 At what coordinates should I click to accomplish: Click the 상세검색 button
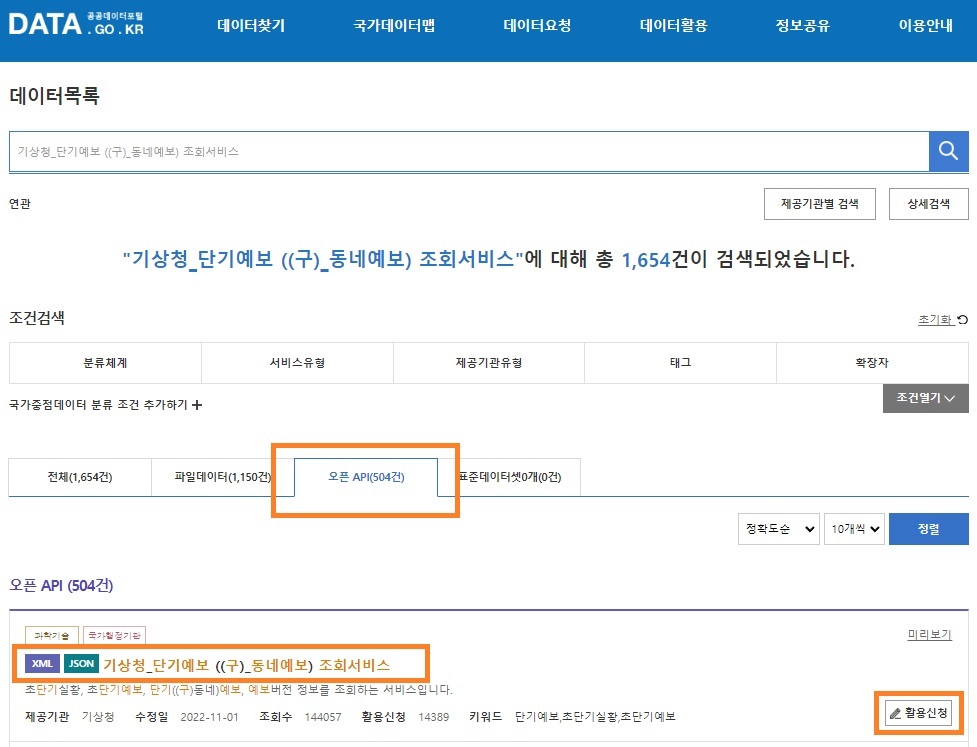pos(928,204)
